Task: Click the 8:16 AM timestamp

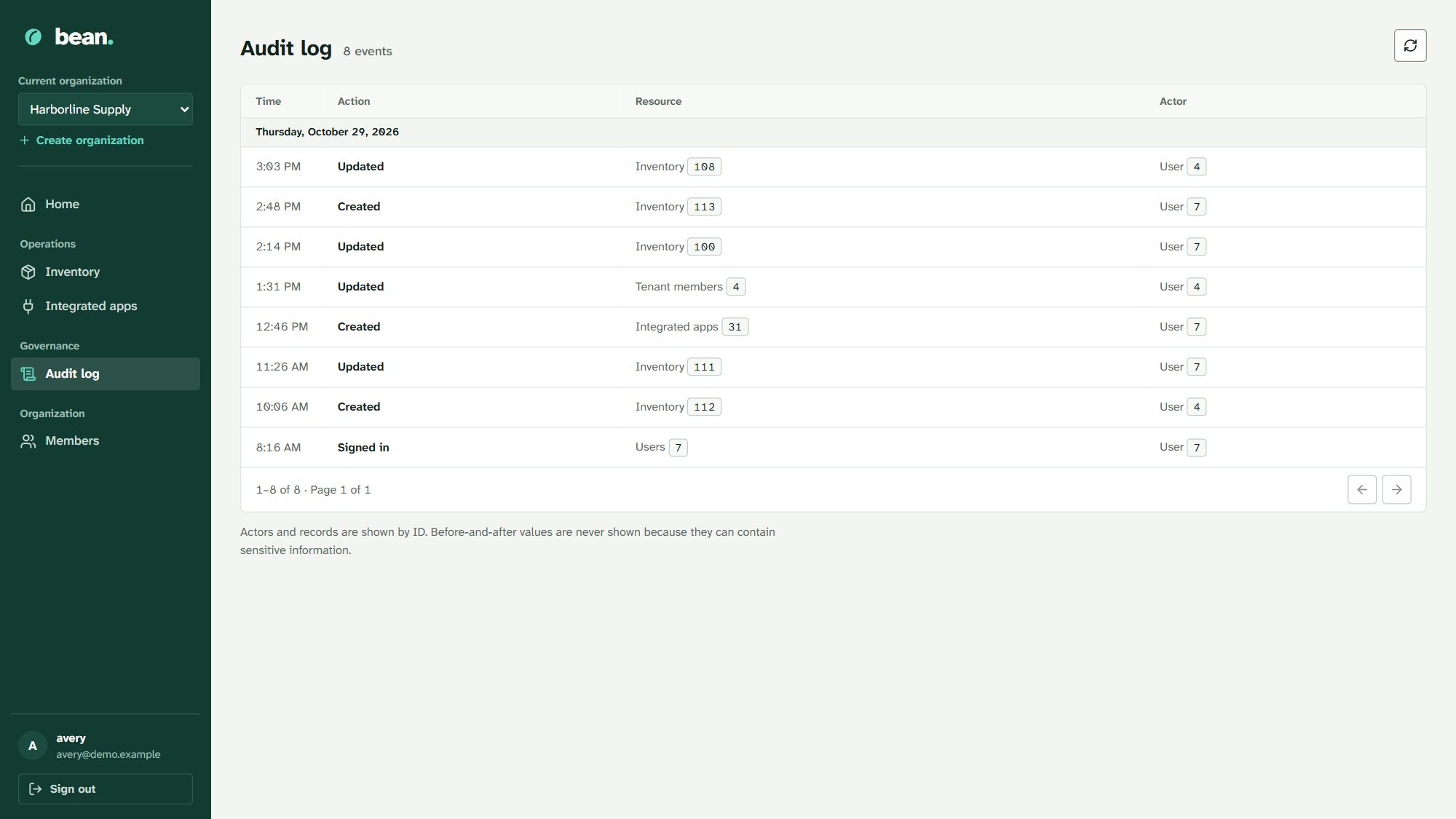Action: 278,448
